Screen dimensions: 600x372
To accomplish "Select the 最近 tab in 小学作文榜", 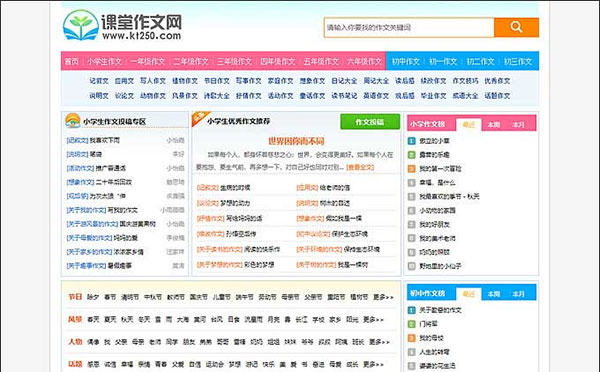I will pyautogui.click(x=469, y=124).
